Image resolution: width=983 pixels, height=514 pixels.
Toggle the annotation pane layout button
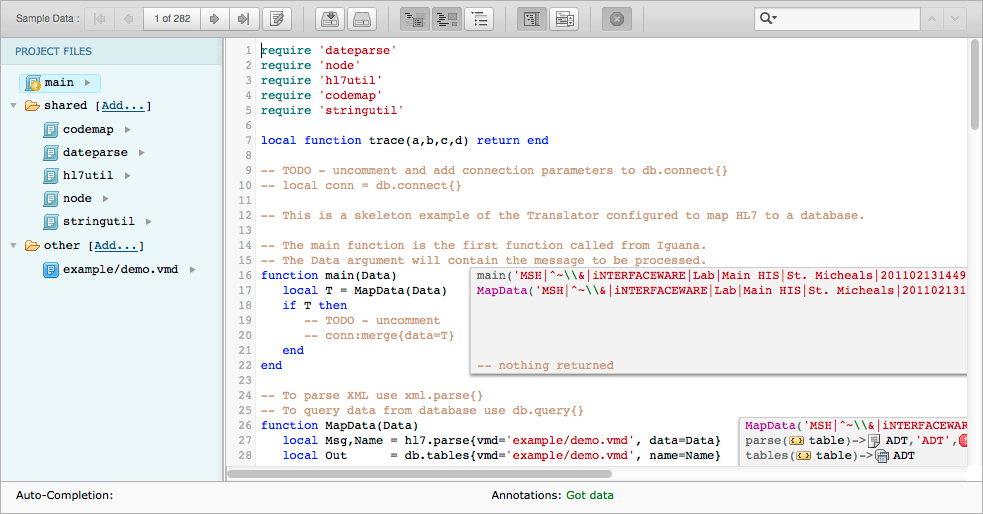pos(532,19)
